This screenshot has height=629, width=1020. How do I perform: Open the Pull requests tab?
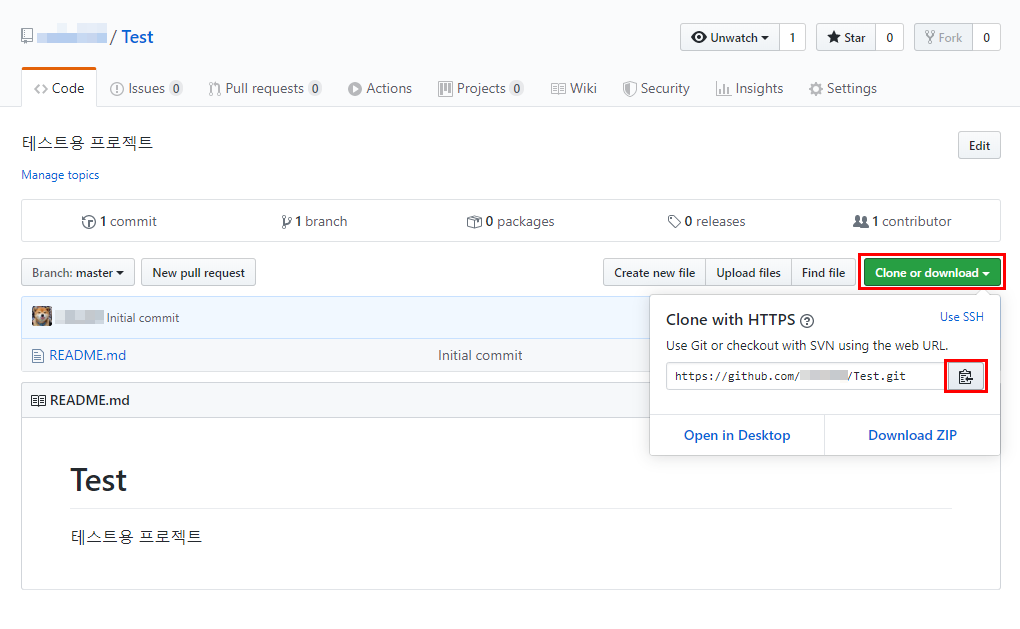(264, 88)
